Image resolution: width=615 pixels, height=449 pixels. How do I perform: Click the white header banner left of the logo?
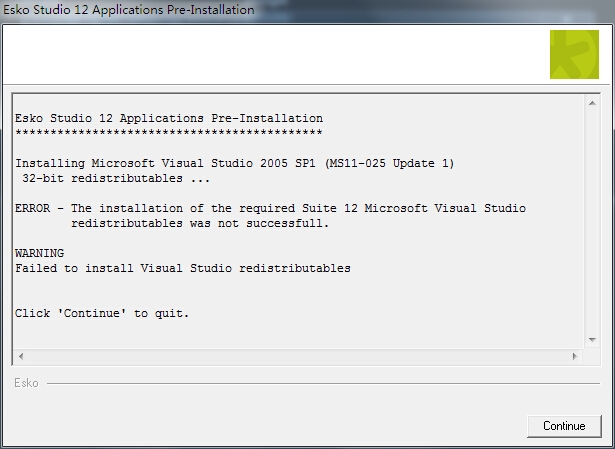270,54
